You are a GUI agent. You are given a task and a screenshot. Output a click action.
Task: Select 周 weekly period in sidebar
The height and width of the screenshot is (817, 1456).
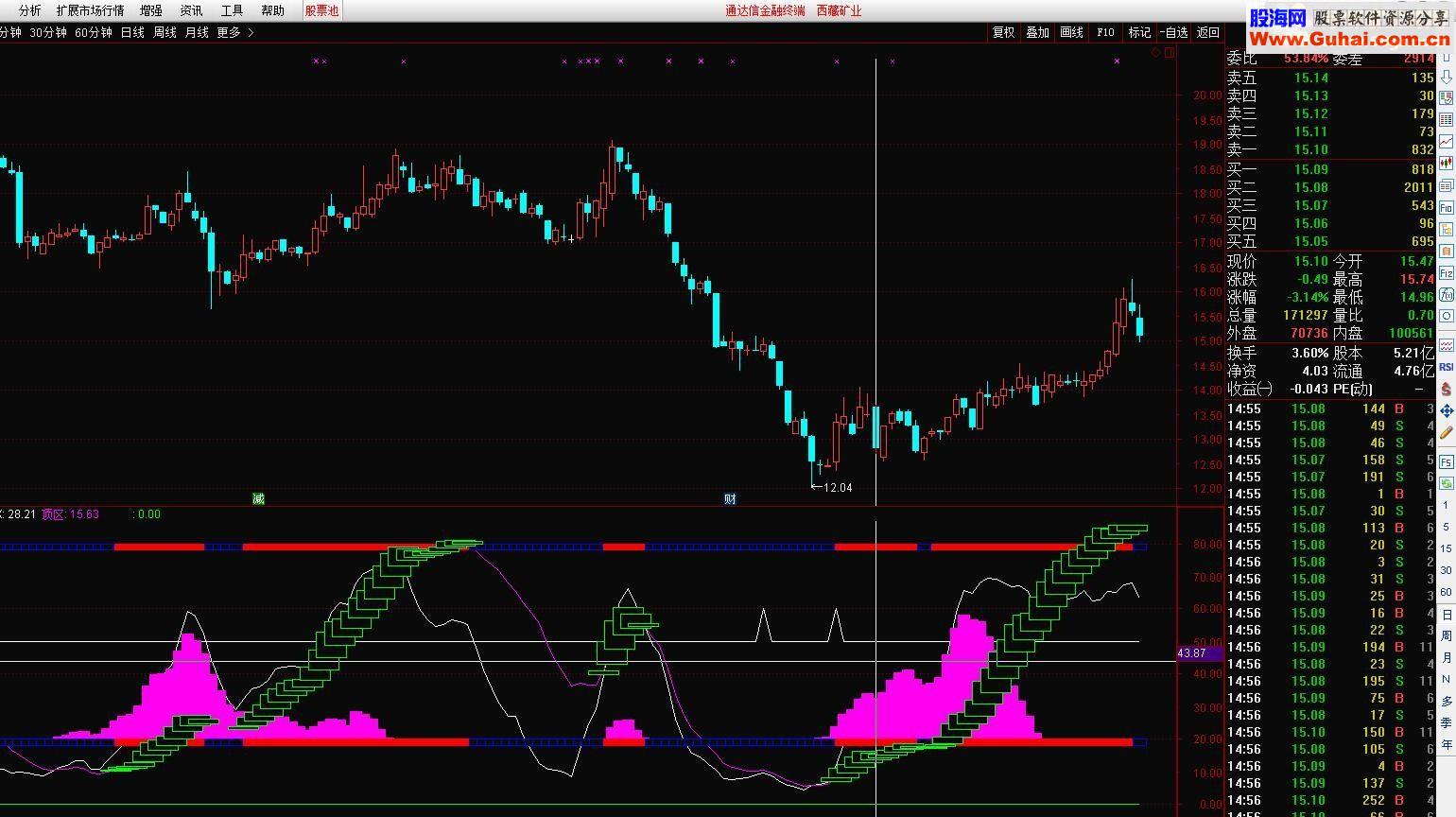click(x=1447, y=636)
